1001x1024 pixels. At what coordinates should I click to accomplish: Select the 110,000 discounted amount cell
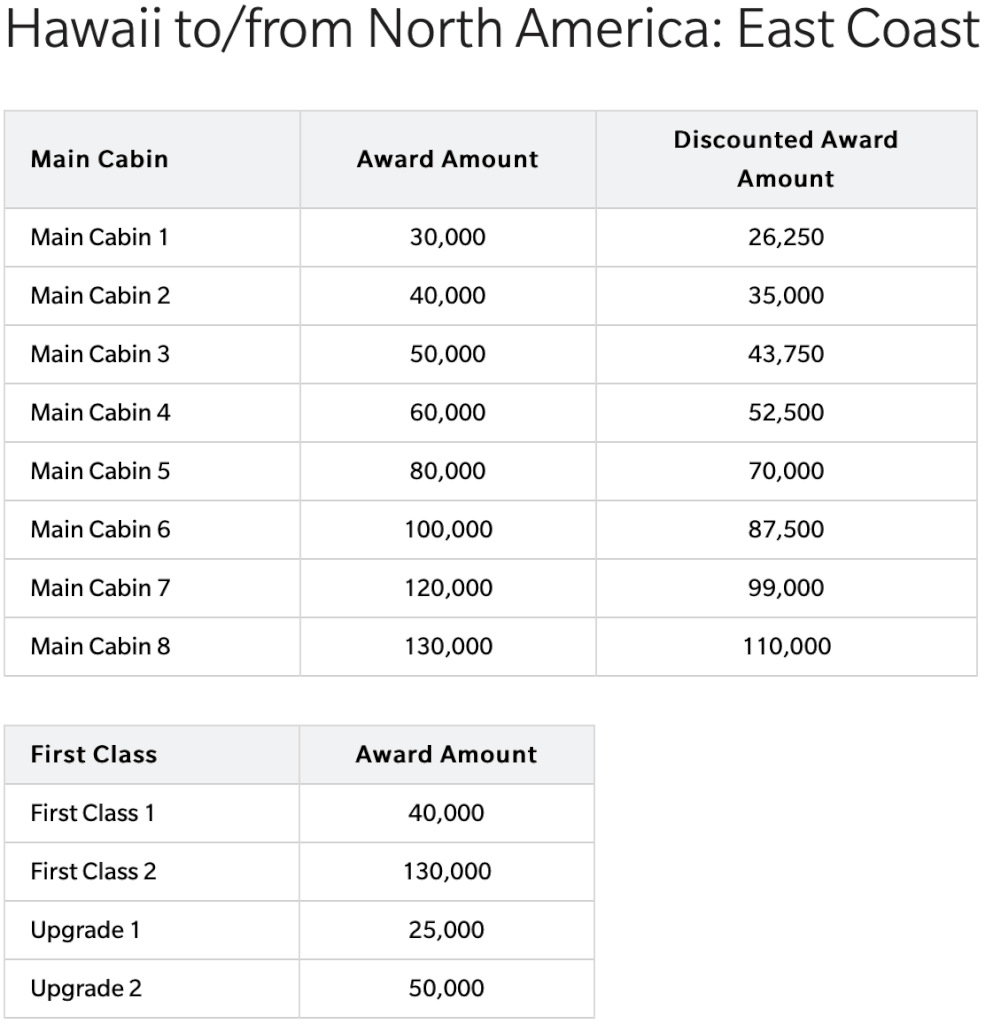pos(787,647)
